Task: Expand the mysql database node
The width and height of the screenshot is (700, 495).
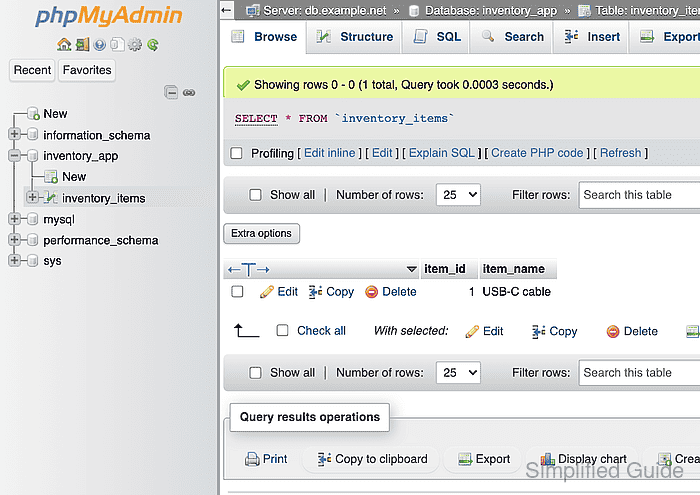Action: (14, 219)
